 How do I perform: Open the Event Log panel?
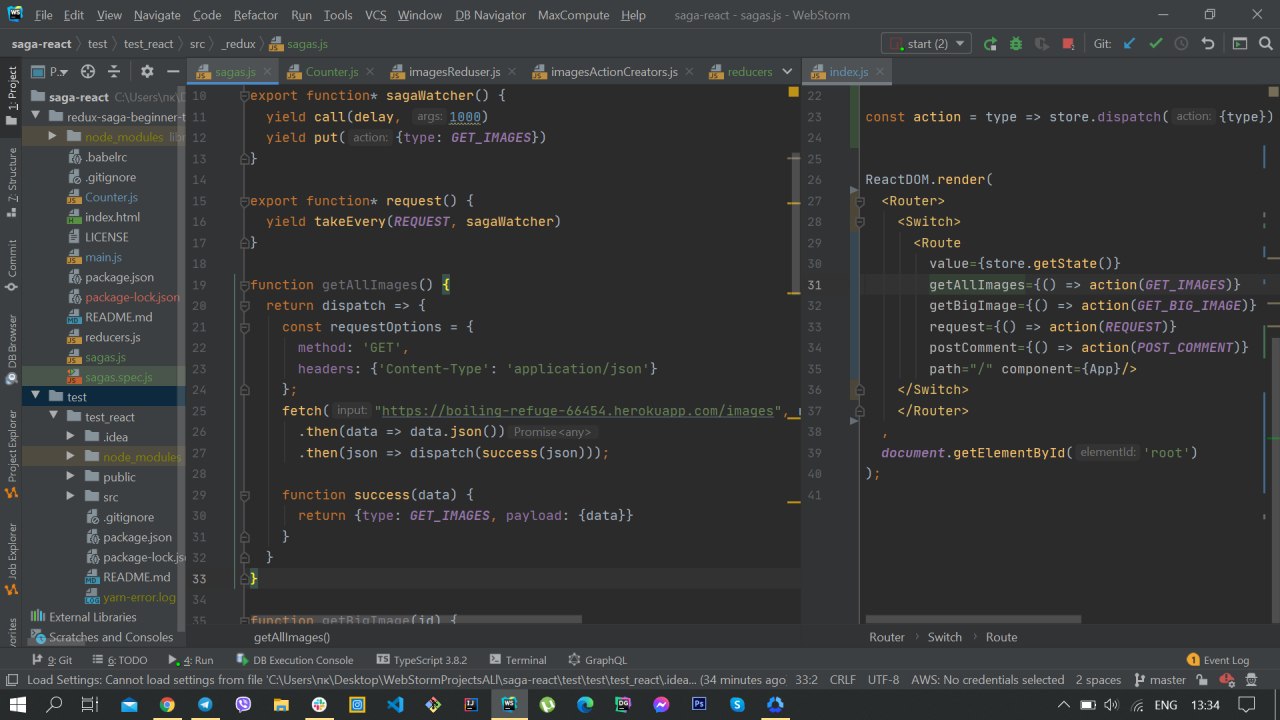tap(1217, 660)
